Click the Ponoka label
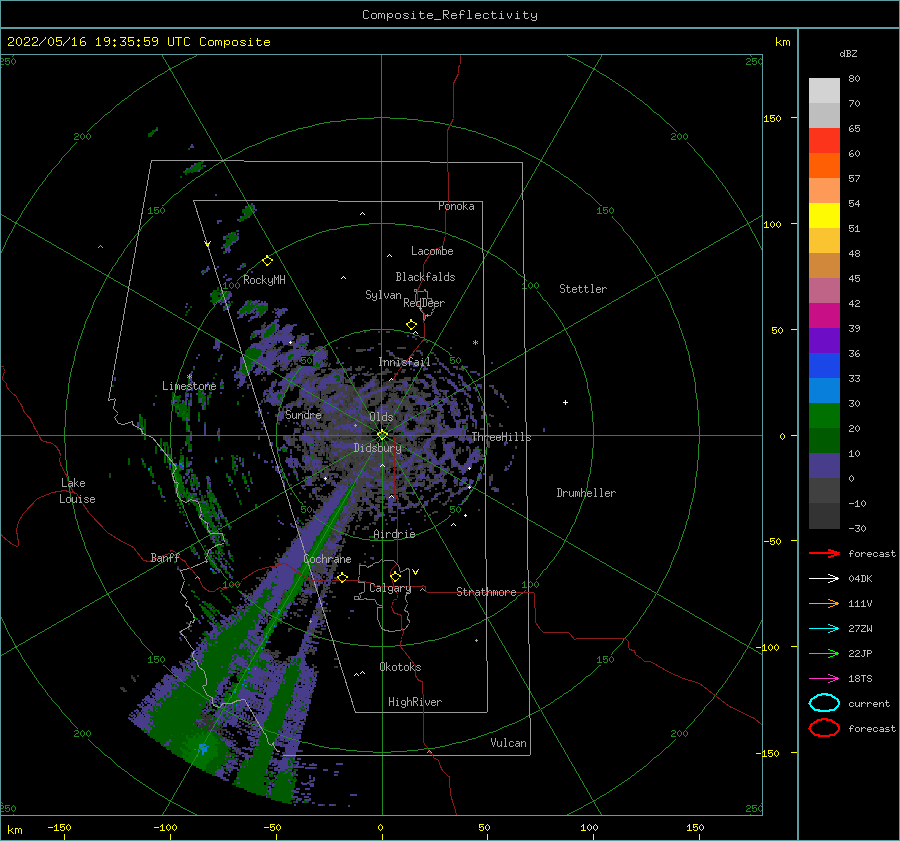Viewport: 900px width, 841px height. (456, 206)
